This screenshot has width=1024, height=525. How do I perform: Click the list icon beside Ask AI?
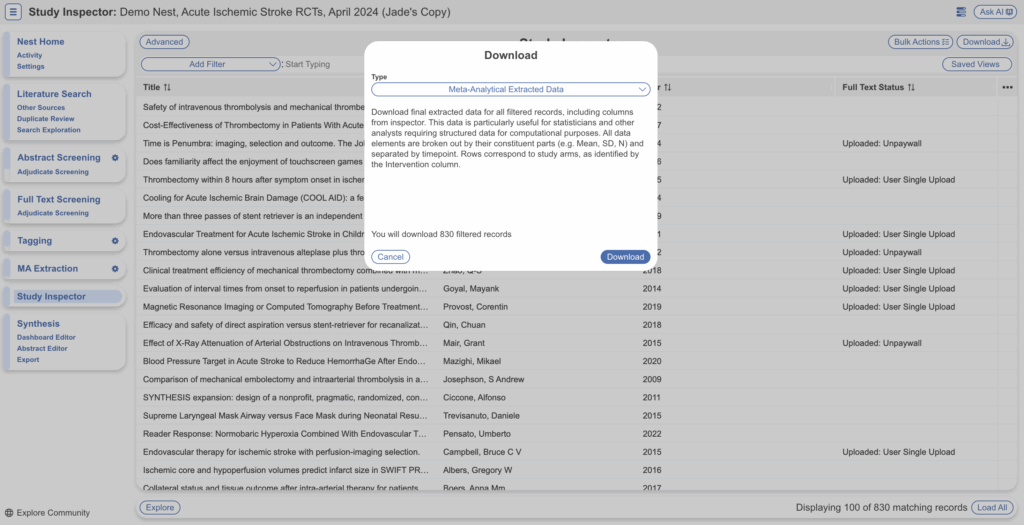coord(961,12)
